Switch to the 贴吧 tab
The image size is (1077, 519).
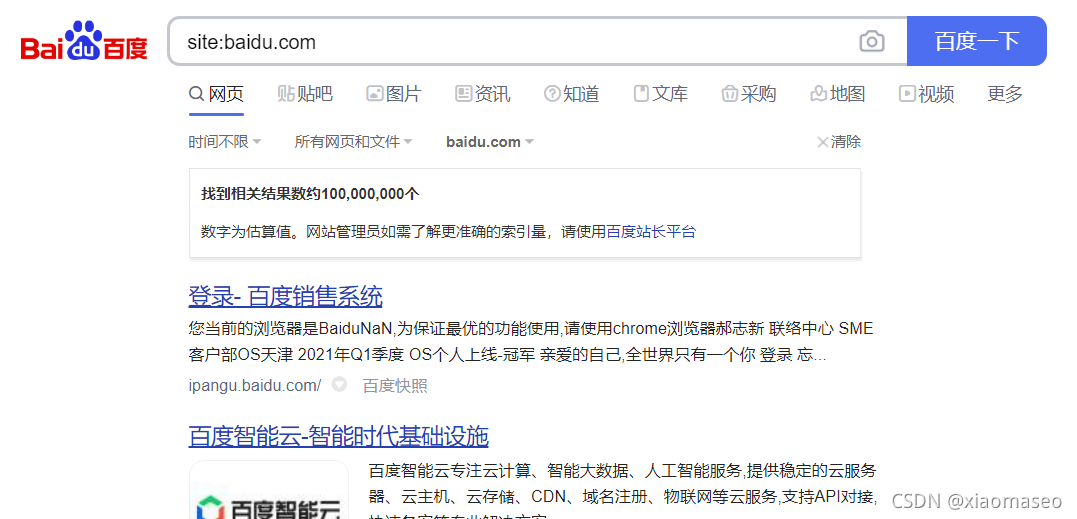305,94
